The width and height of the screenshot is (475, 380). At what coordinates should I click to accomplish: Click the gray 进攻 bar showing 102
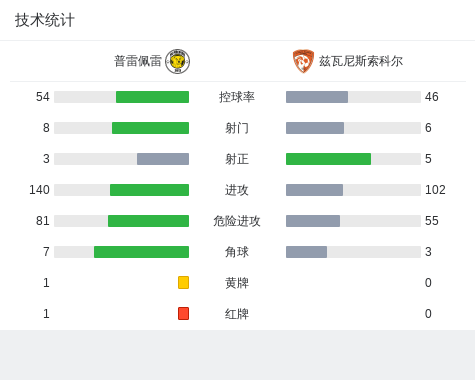click(314, 190)
